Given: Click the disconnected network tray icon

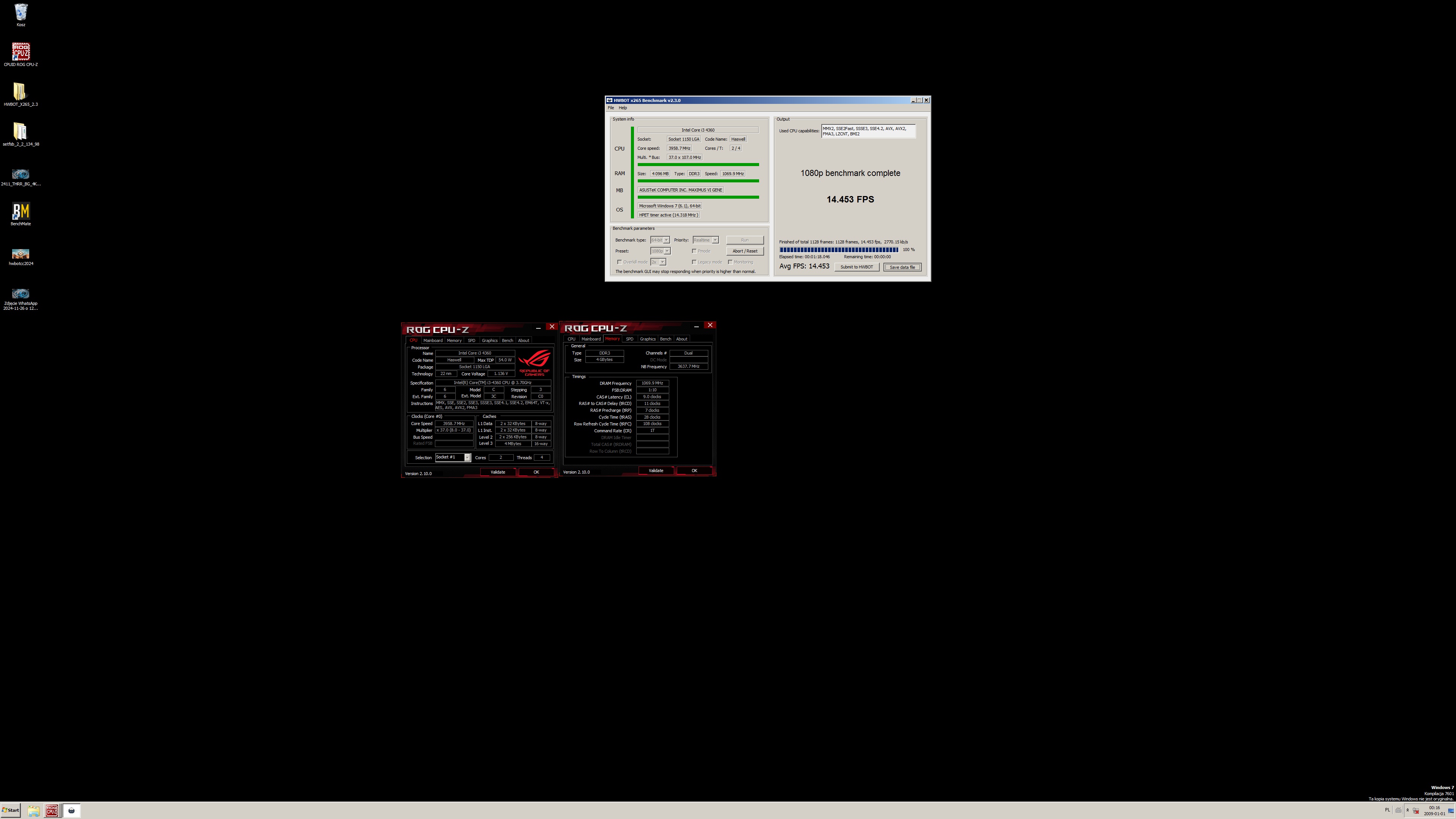Looking at the screenshot, I should point(1416,811).
